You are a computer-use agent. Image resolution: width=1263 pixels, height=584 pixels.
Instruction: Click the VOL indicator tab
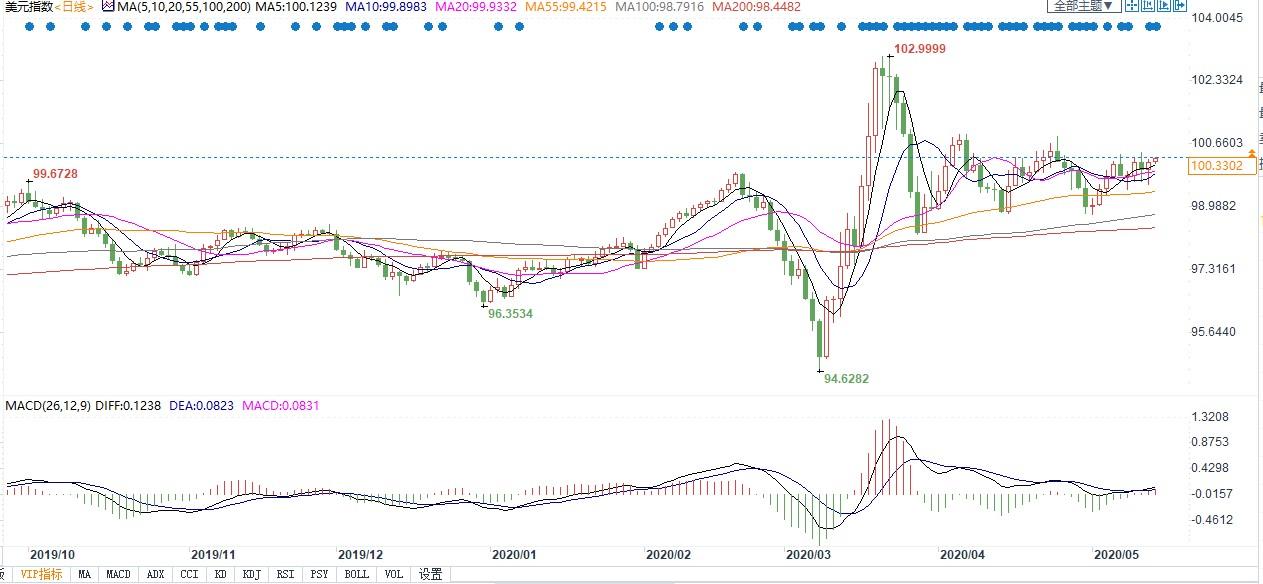393,575
